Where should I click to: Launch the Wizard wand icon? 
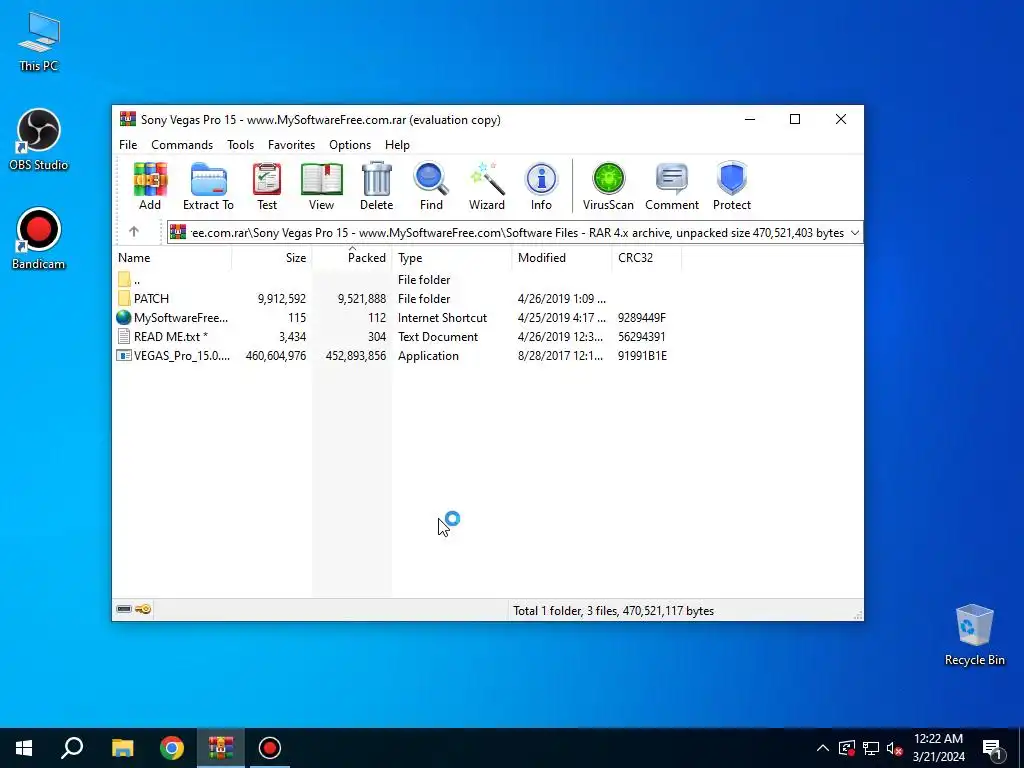pyautogui.click(x=487, y=186)
